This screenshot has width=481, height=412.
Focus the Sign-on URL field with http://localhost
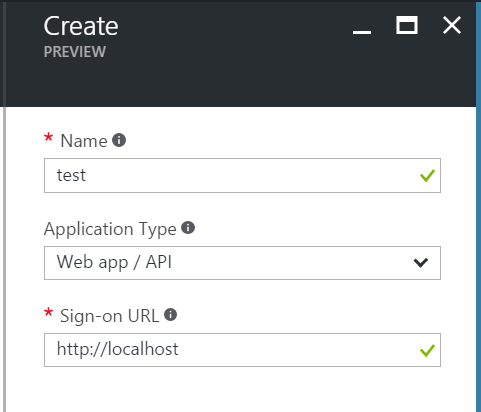pyautogui.click(x=242, y=350)
